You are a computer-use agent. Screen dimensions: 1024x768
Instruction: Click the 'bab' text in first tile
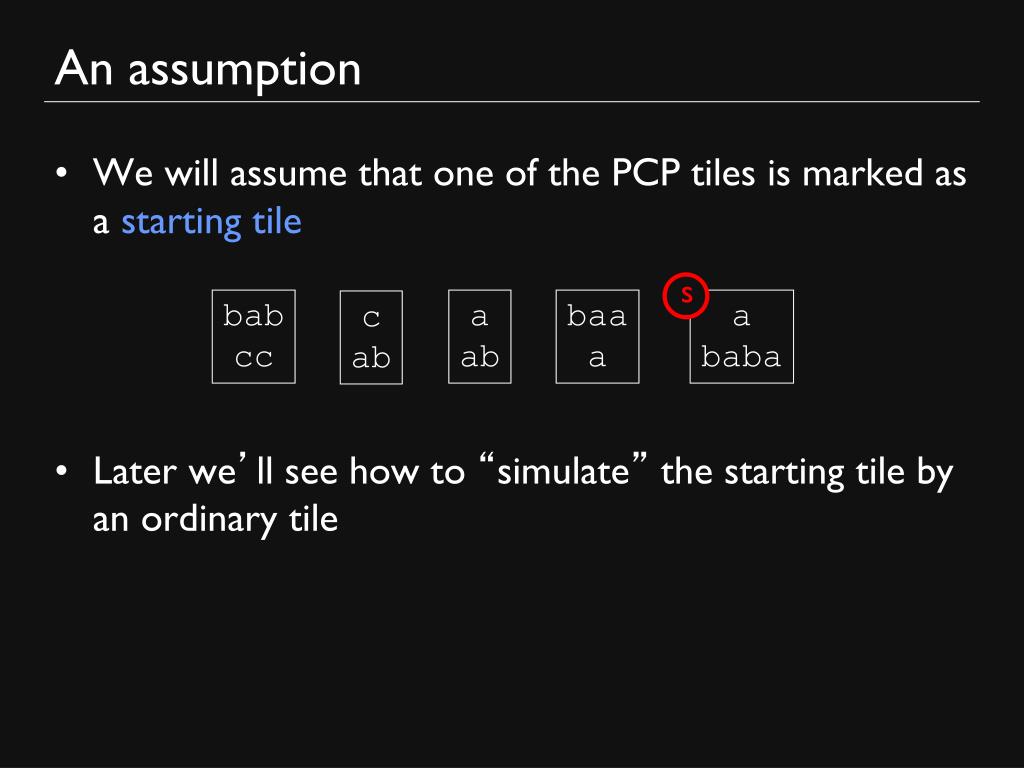(x=253, y=315)
